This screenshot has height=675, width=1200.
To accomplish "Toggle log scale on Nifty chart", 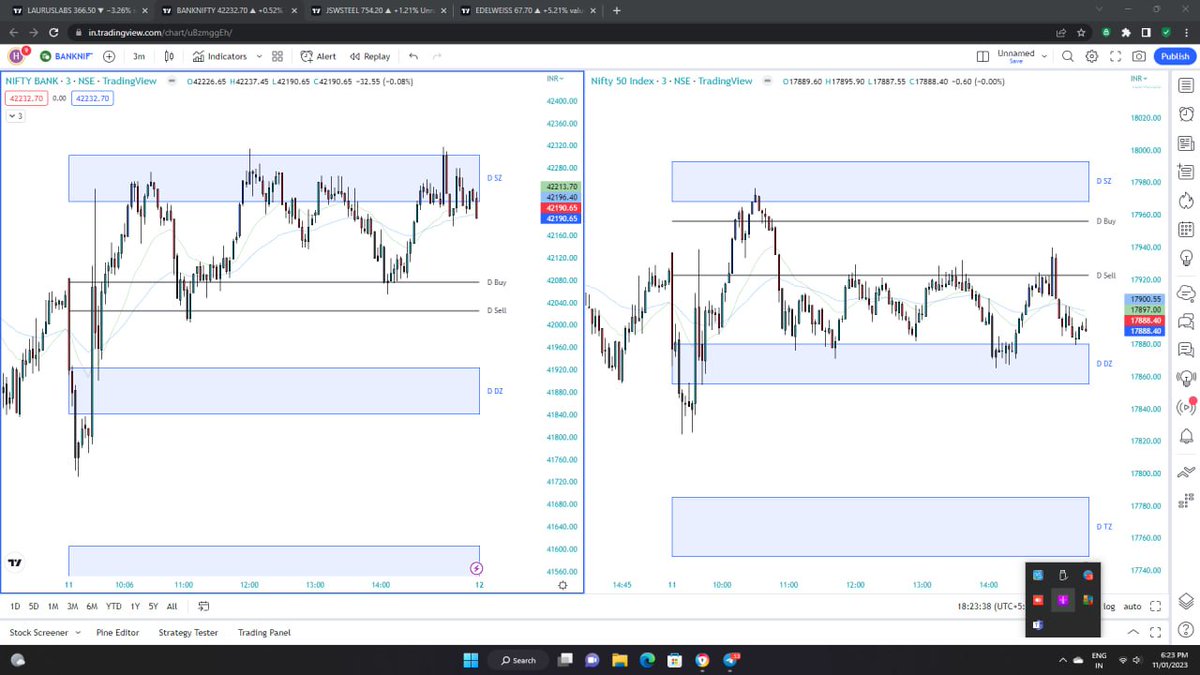I will (1108, 606).
